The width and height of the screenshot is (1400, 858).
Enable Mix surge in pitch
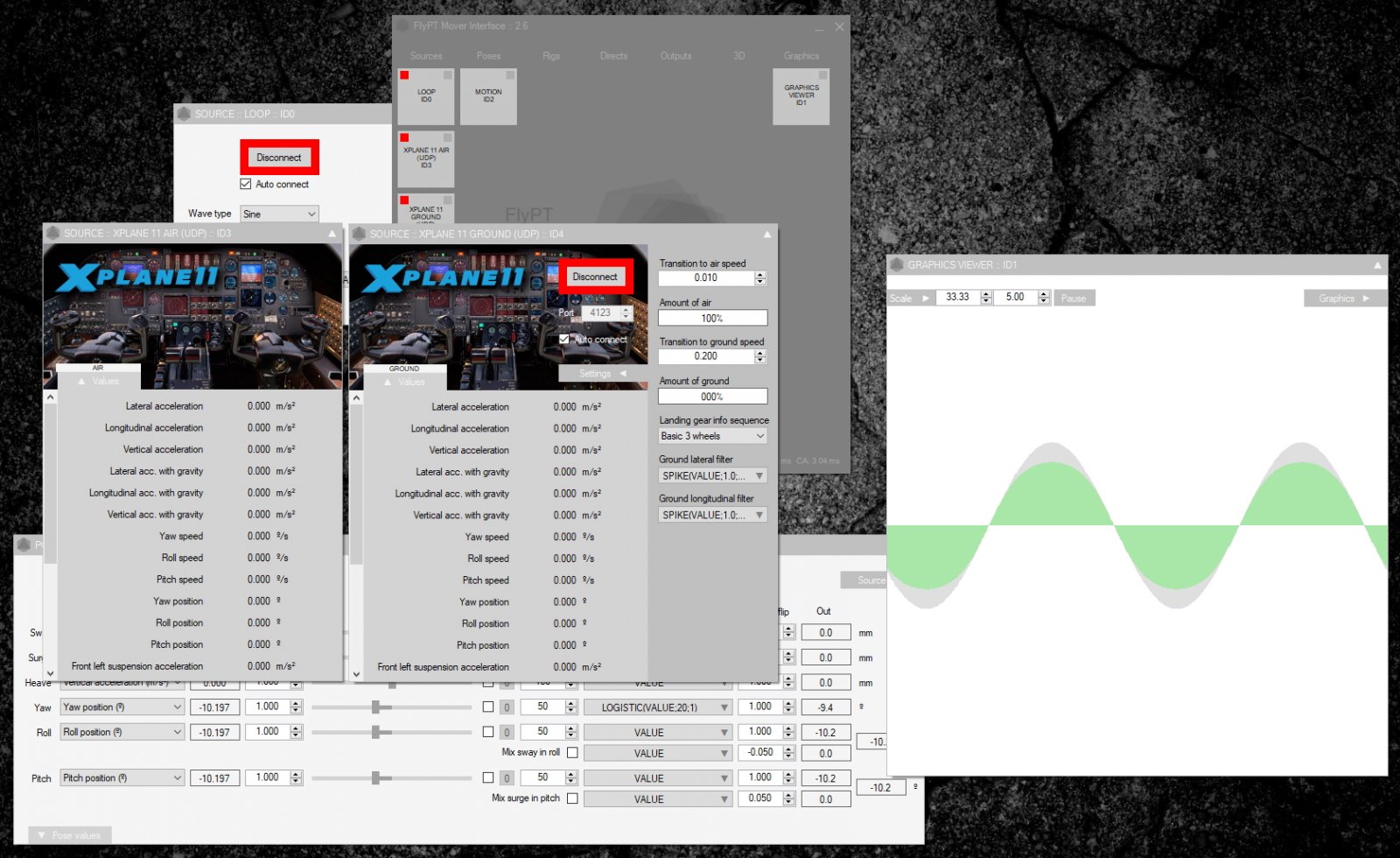click(572, 798)
